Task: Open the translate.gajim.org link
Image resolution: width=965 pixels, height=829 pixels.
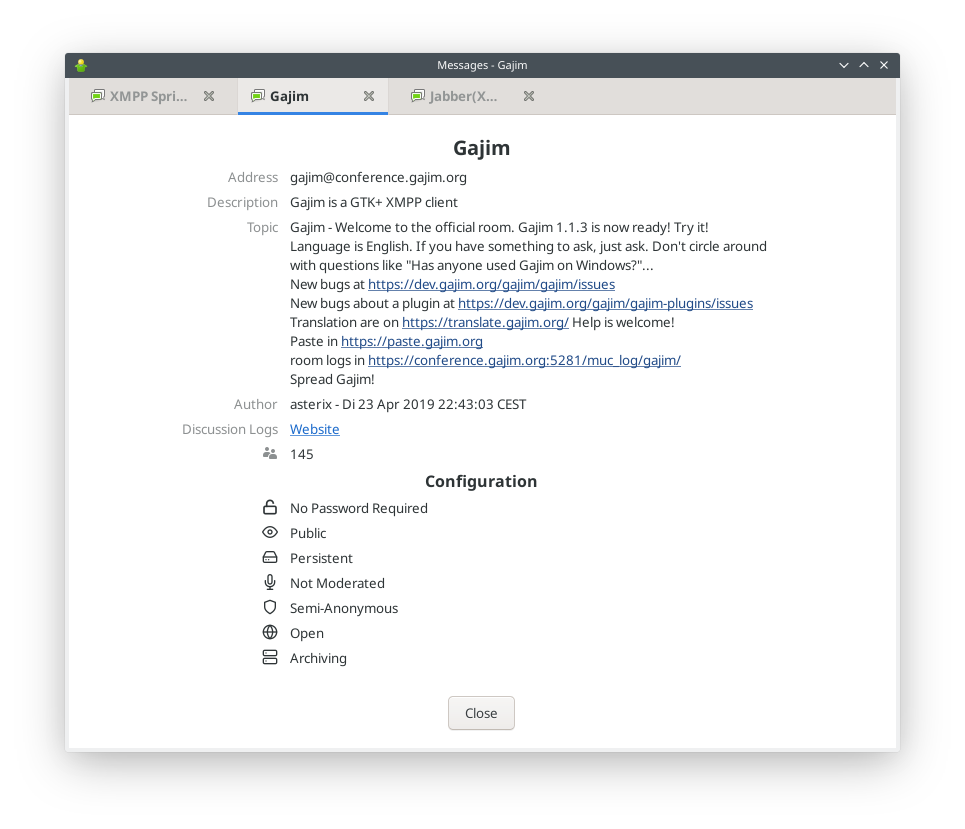Action: (x=485, y=322)
